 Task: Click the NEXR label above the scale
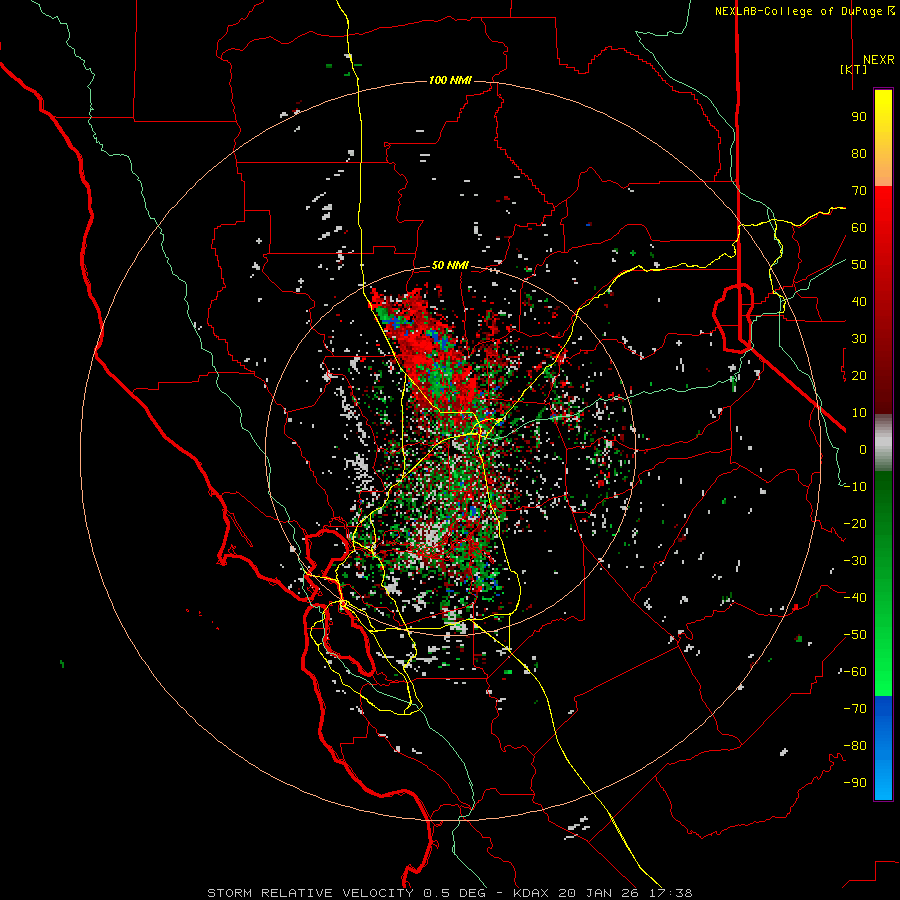pyautogui.click(x=878, y=60)
